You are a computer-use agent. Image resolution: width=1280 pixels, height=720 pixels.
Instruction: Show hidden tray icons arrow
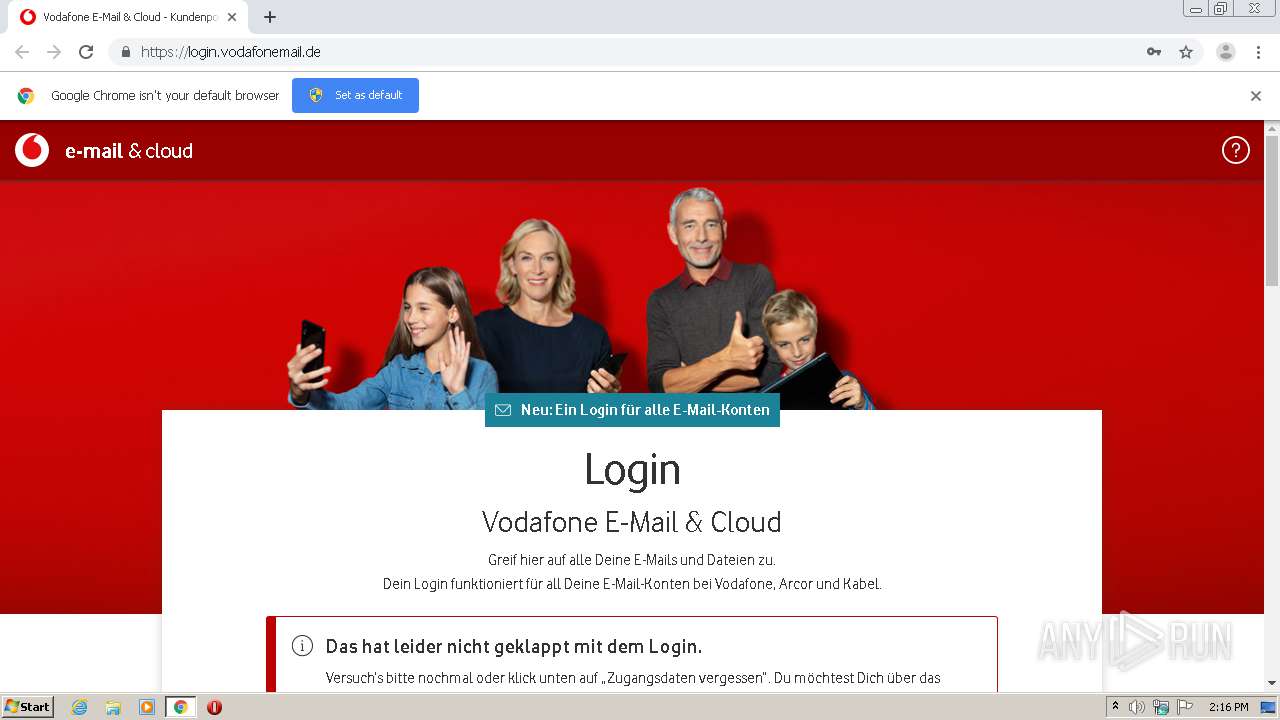1116,707
